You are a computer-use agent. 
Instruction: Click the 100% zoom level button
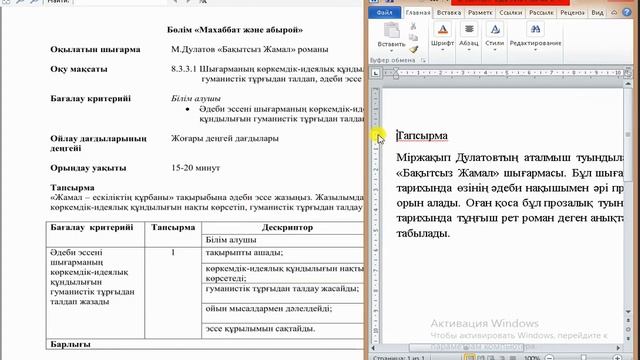click(532, 358)
